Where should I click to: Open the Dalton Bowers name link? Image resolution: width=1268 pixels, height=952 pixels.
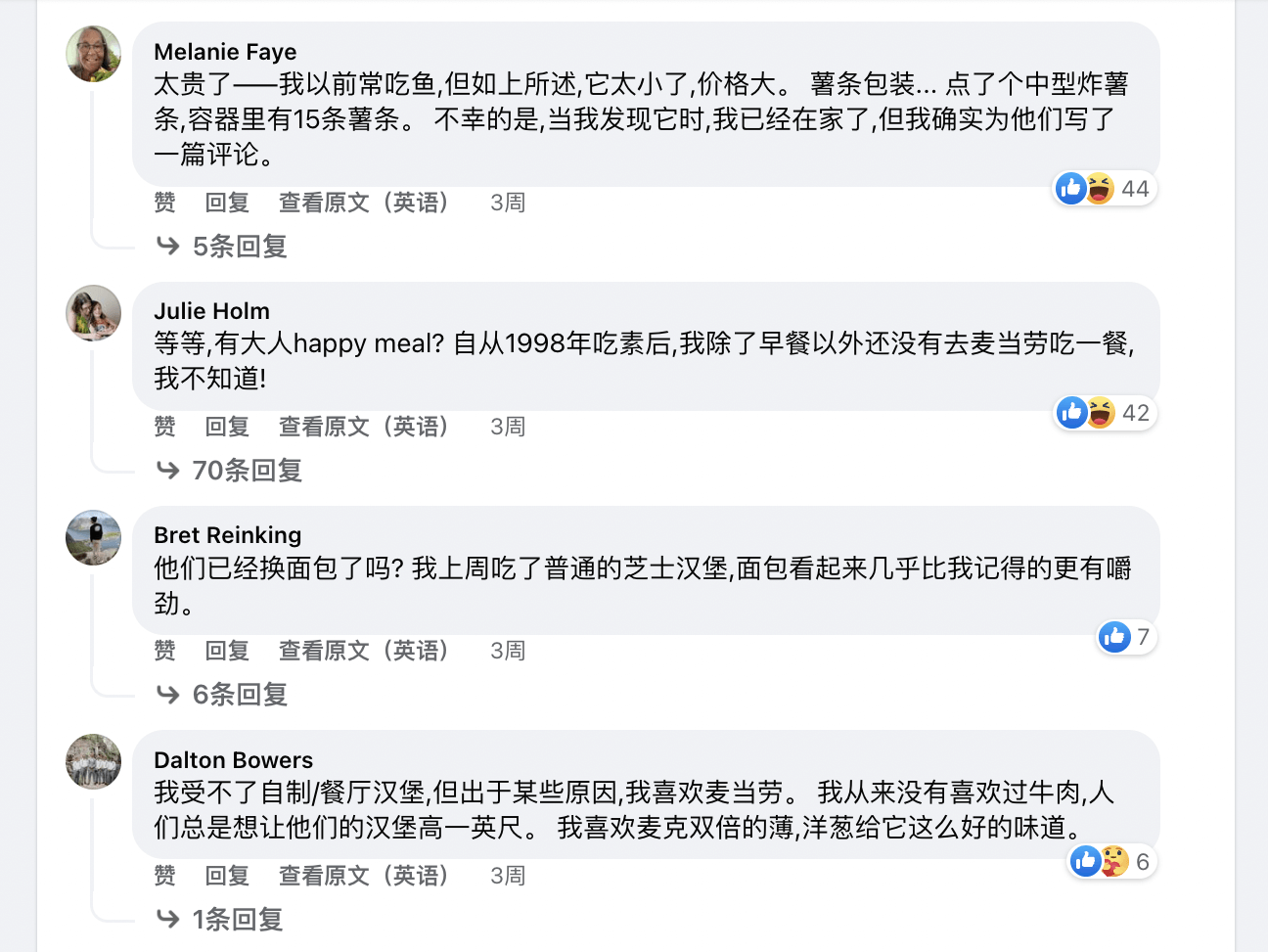coord(233,760)
